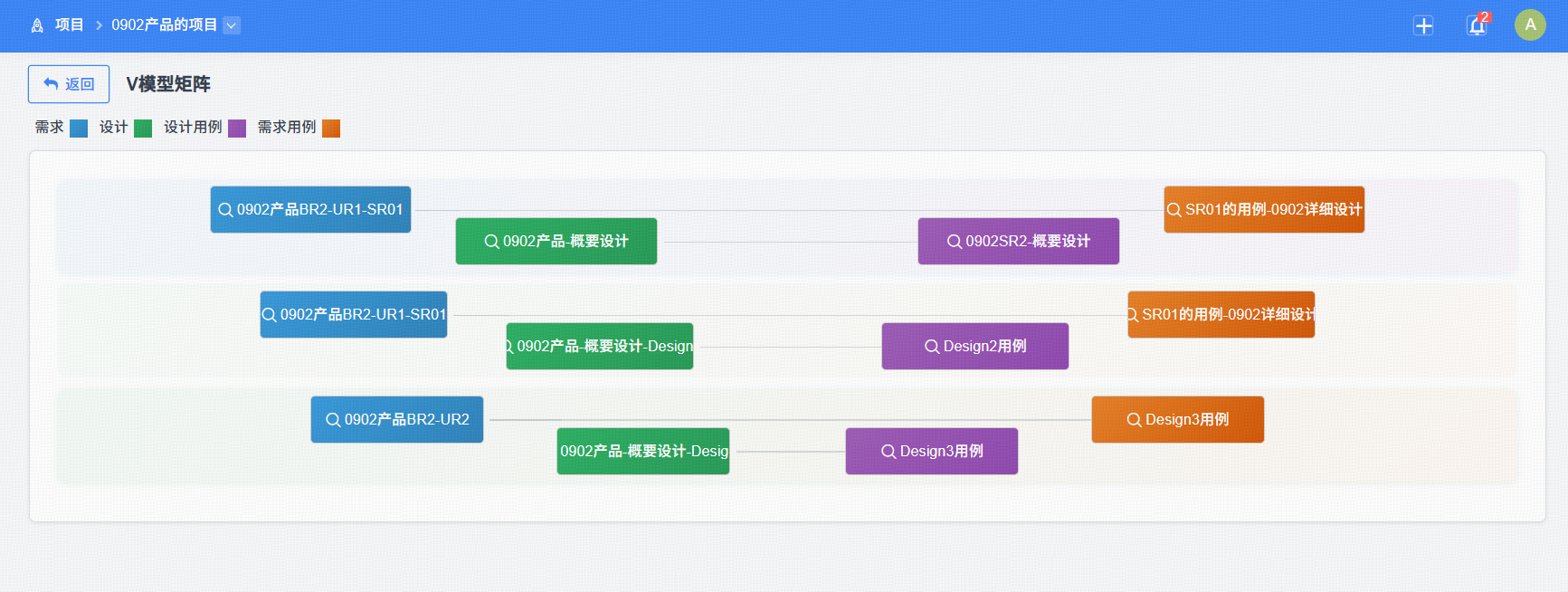Screen dimensions: 1568x592
Task: Click magnifier icon on 0902SR2-概要设计 node
Action: pyautogui.click(x=954, y=242)
